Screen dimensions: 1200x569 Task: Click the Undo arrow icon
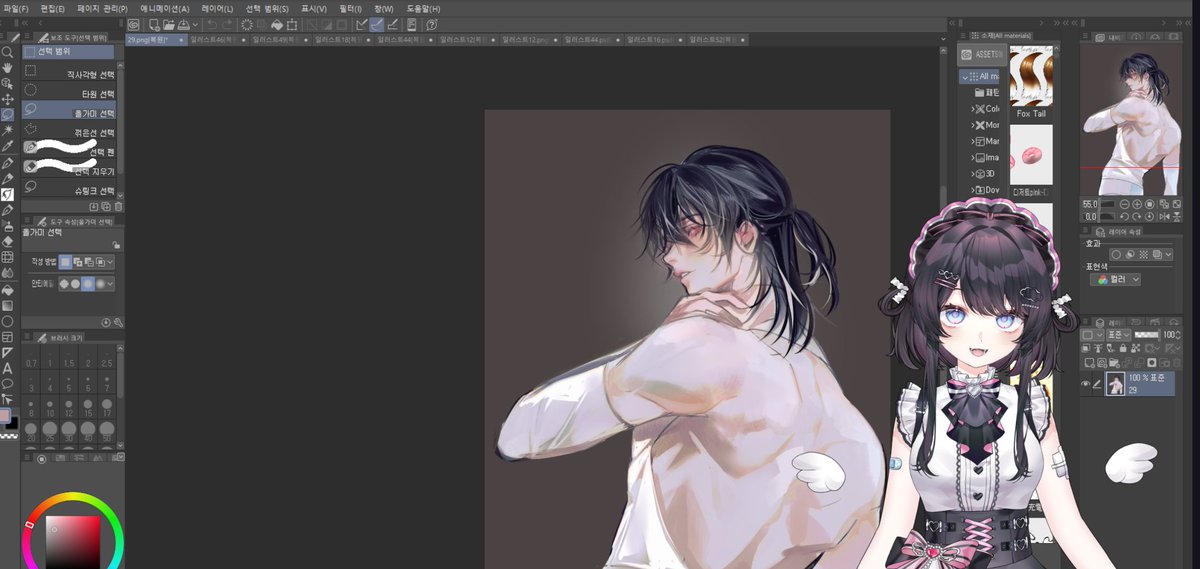coord(212,24)
